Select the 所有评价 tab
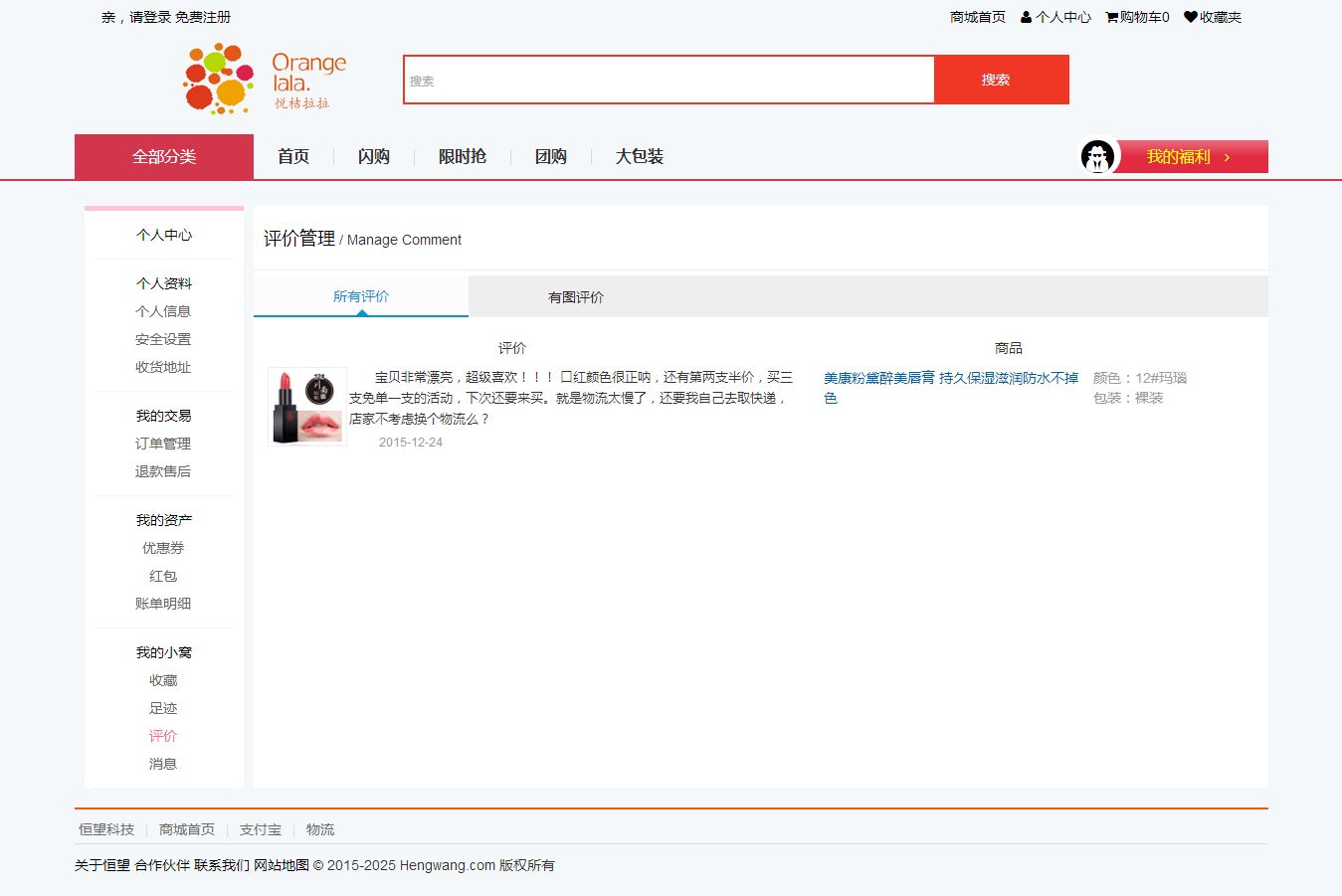1342x896 pixels. [x=361, y=296]
